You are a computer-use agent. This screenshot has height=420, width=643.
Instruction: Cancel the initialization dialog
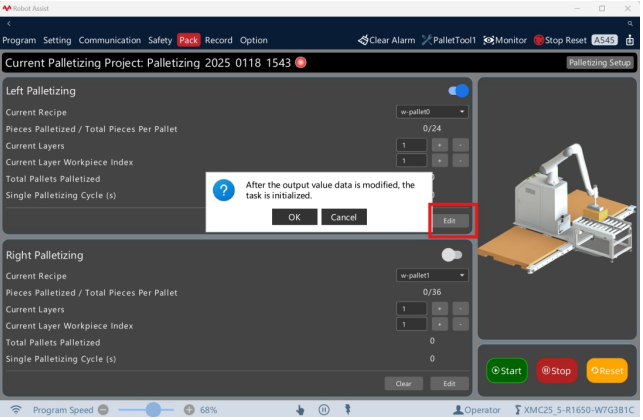pos(344,217)
